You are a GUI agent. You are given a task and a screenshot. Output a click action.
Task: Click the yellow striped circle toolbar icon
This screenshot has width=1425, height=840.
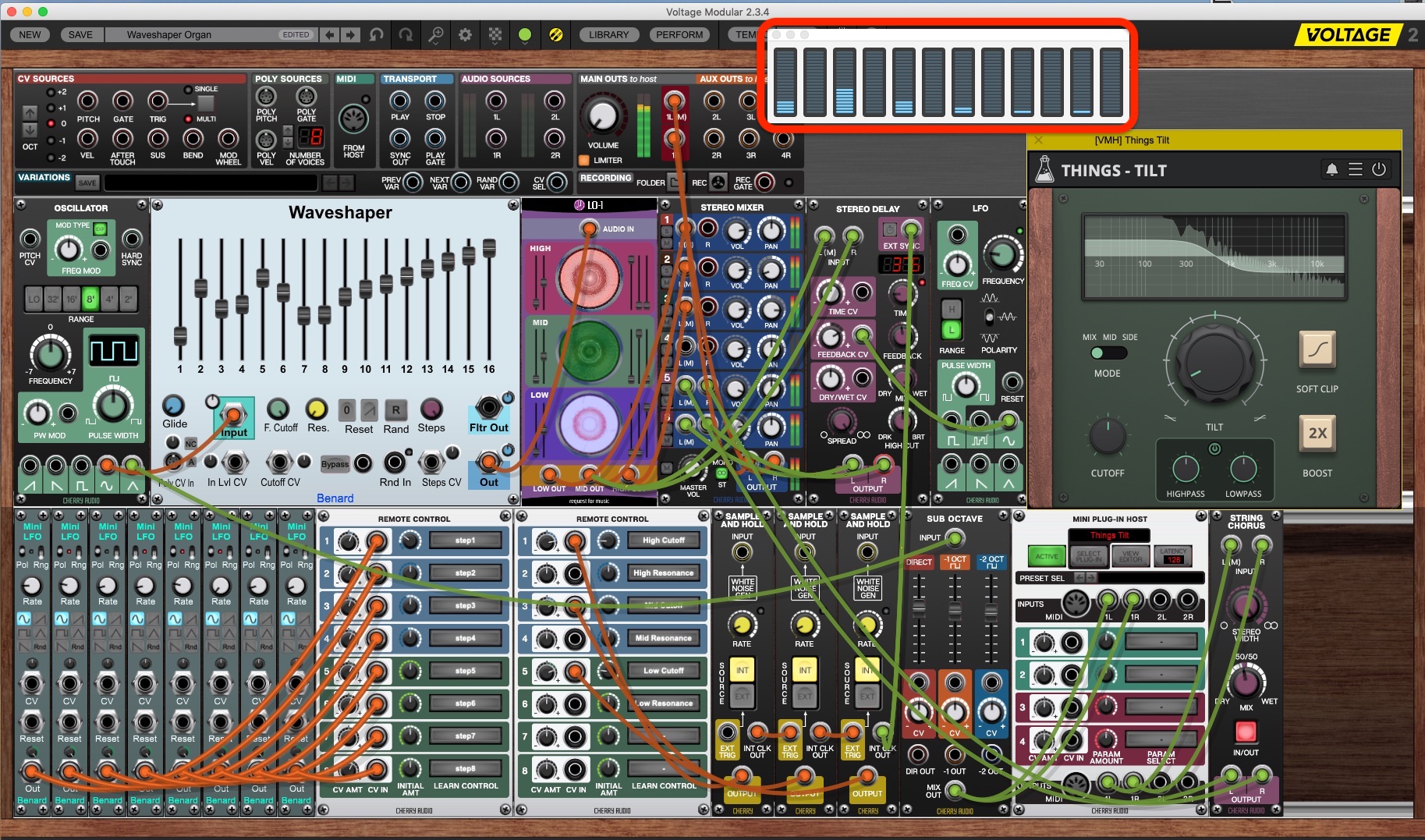pos(555,34)
